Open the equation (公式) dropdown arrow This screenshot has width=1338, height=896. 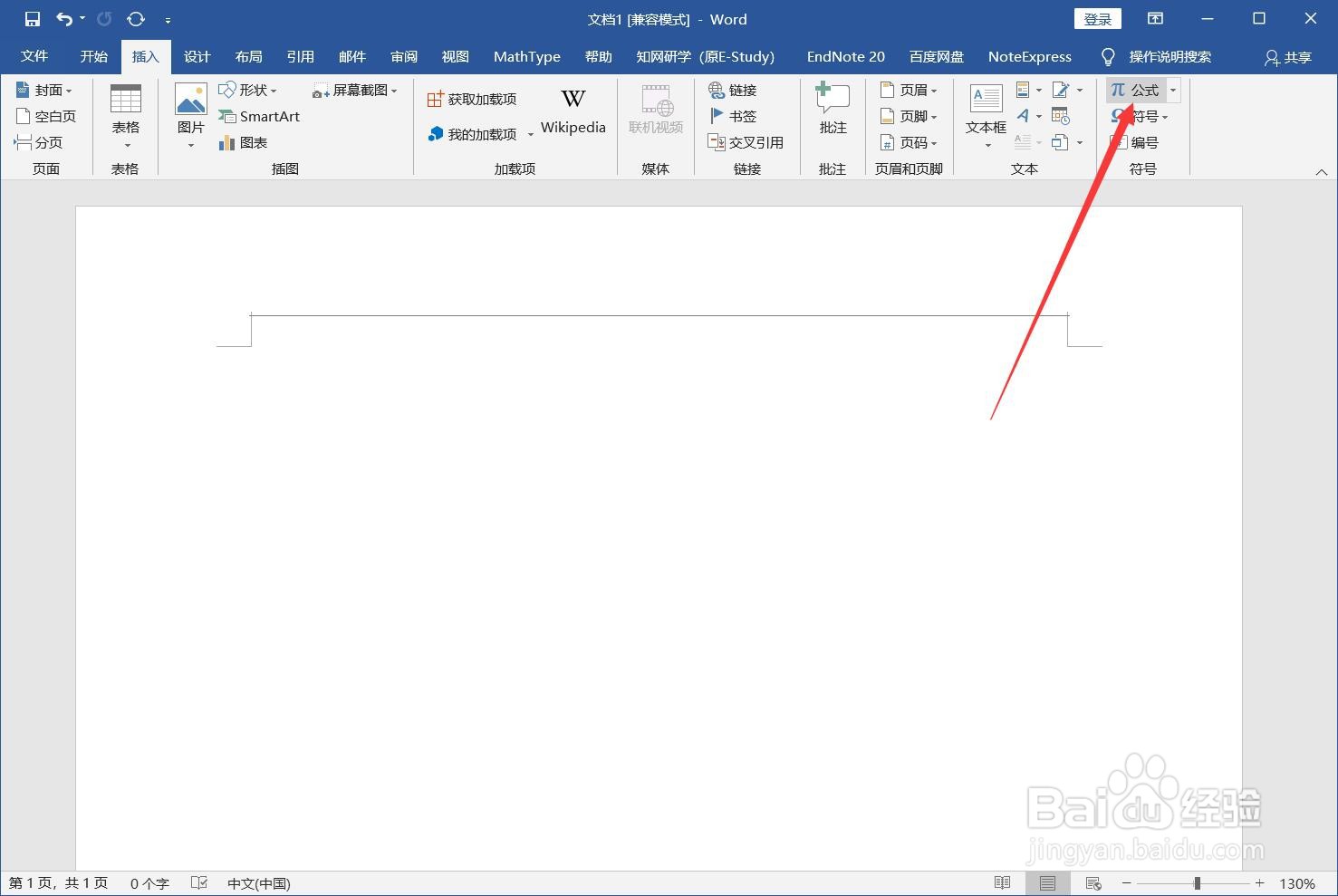click(x=1173, y=90)
